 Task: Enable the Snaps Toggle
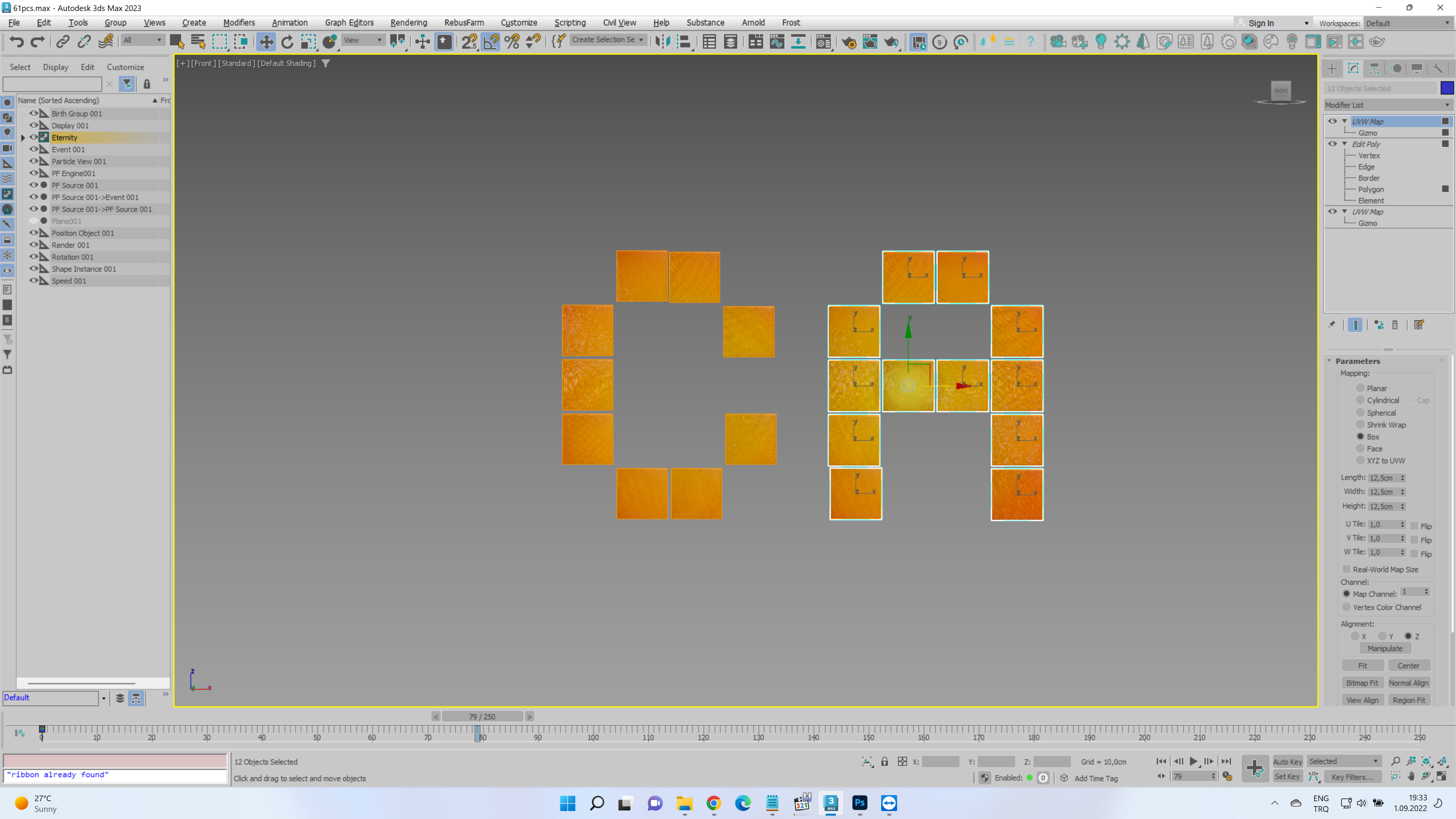(468, 41)
